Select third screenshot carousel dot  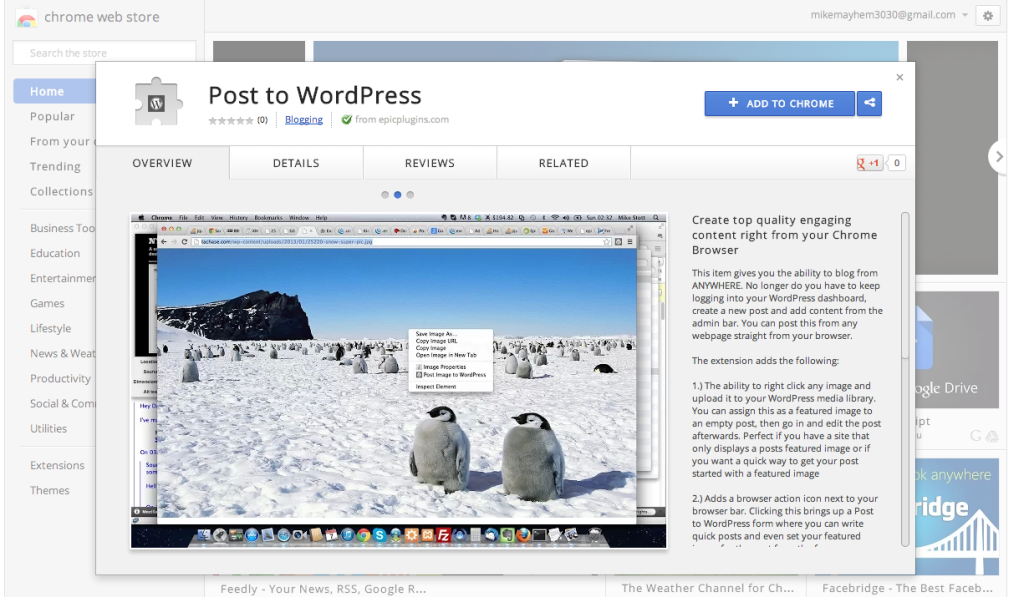click(410, 195)
